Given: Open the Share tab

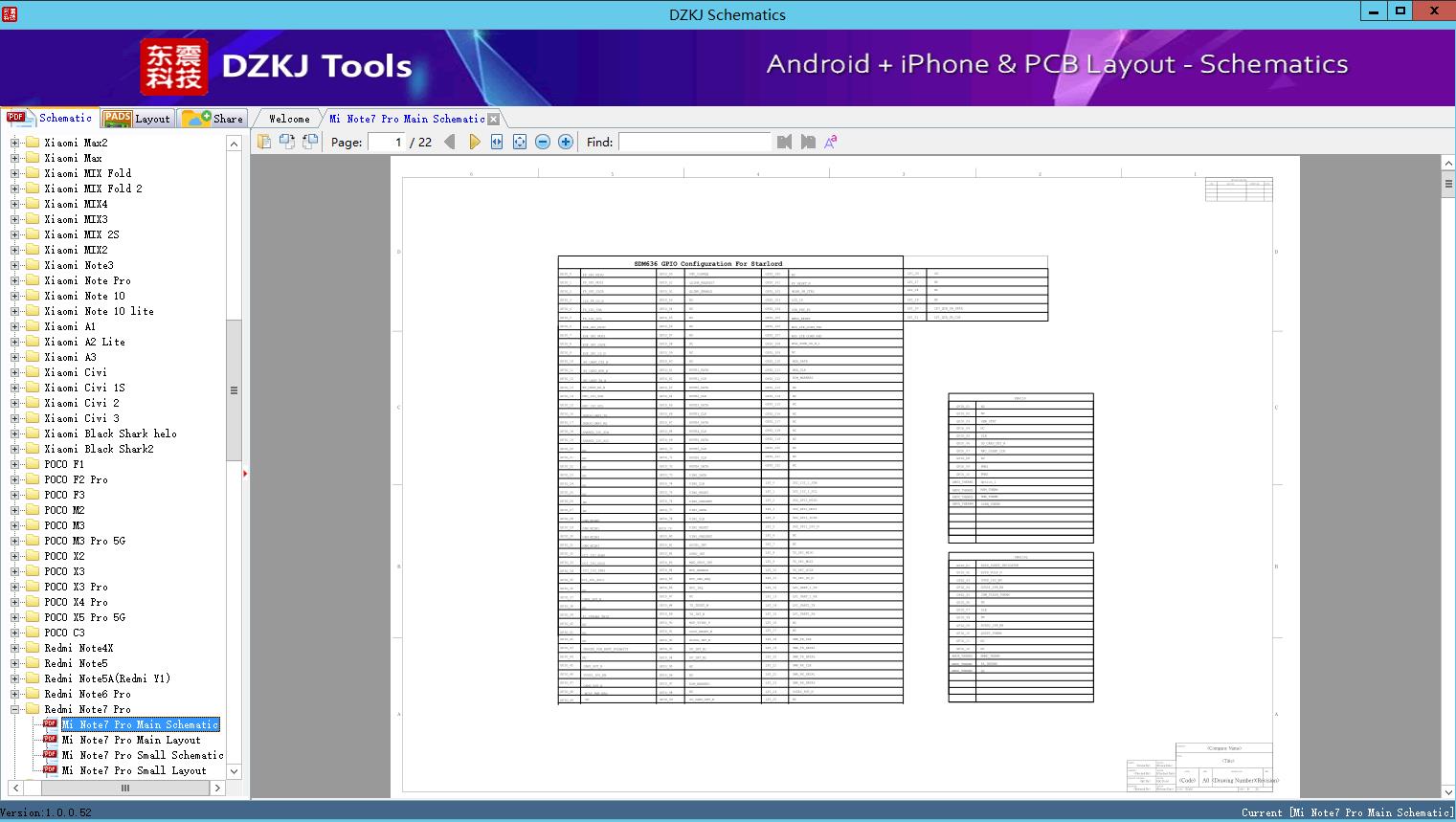Looking at the screenshot, I should pyautogui.click(x=213, y=119).
